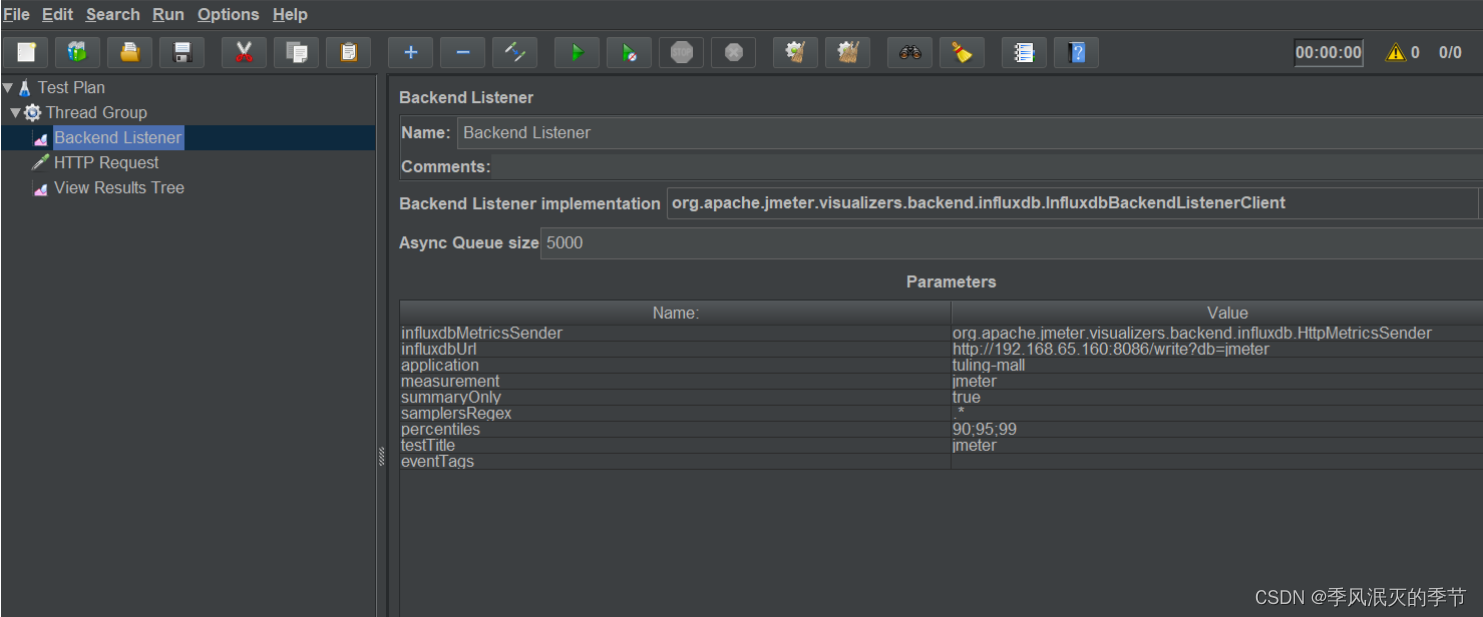This screenshot has height=617, width=1483.
Task: Click the warning triangle log icon
Action: pos(1395,53)
